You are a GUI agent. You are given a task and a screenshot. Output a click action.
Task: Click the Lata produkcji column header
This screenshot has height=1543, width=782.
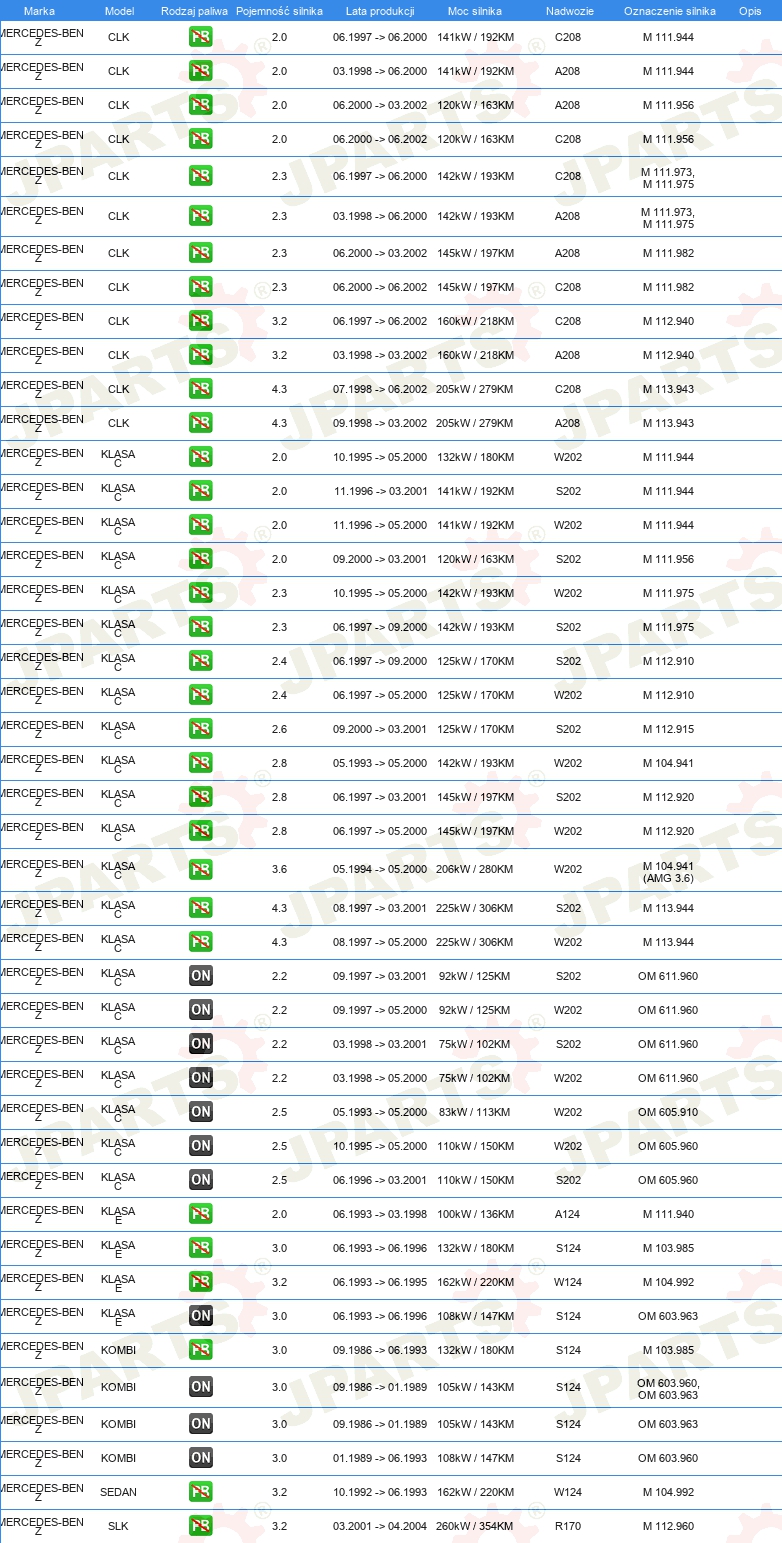click(380, 10)
